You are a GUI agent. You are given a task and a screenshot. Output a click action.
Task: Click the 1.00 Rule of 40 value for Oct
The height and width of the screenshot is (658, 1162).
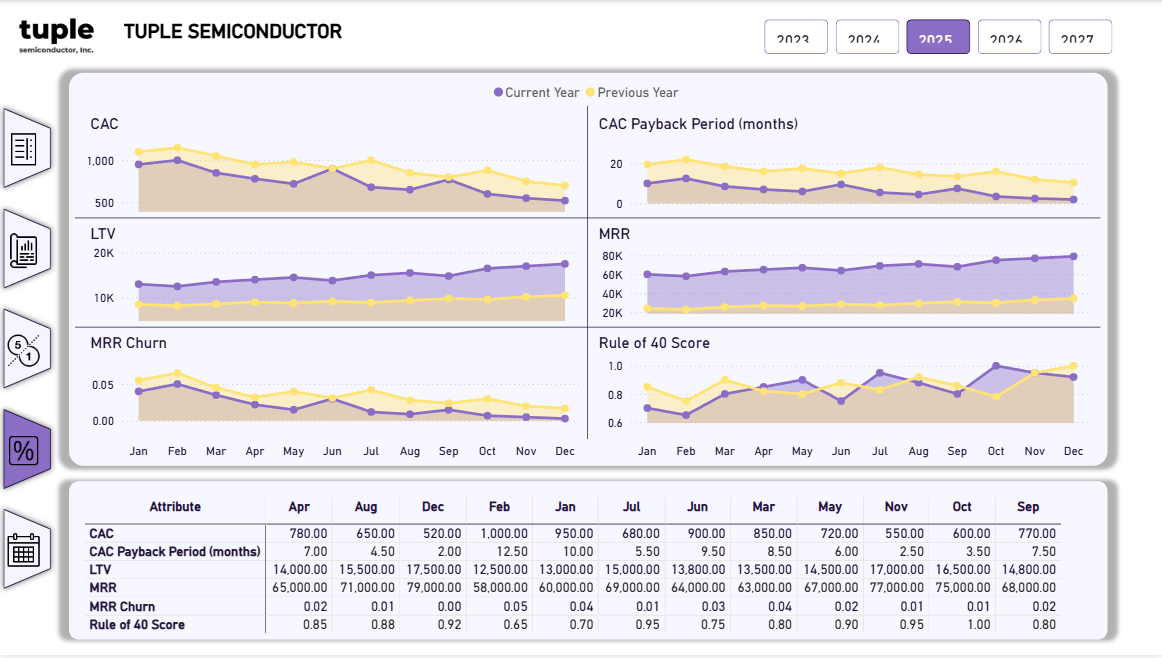coord(978,625)
